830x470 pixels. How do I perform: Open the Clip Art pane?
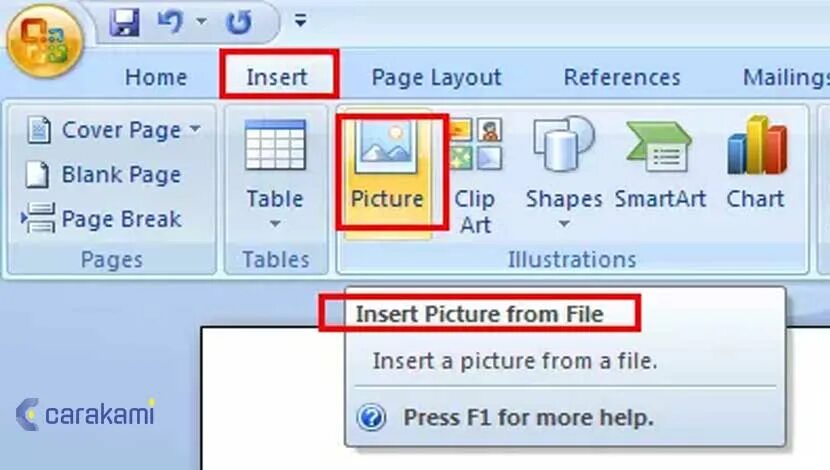click(475, 177)
